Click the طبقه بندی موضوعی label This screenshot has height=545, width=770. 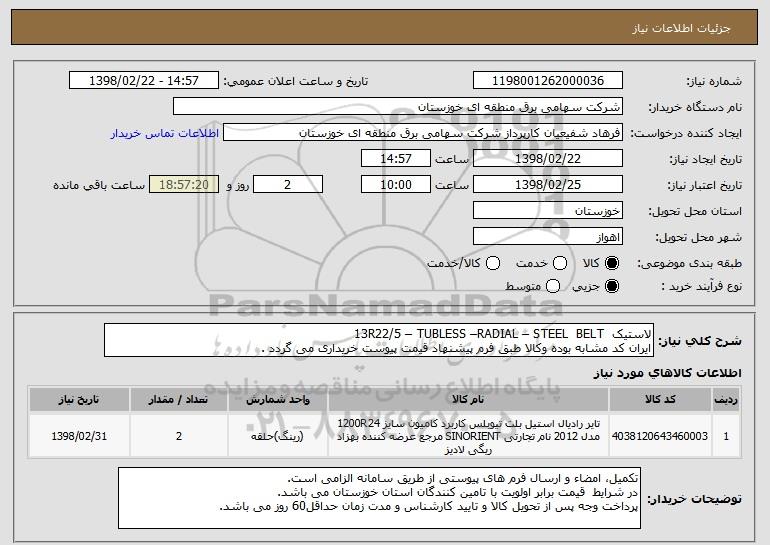(689, 264)
